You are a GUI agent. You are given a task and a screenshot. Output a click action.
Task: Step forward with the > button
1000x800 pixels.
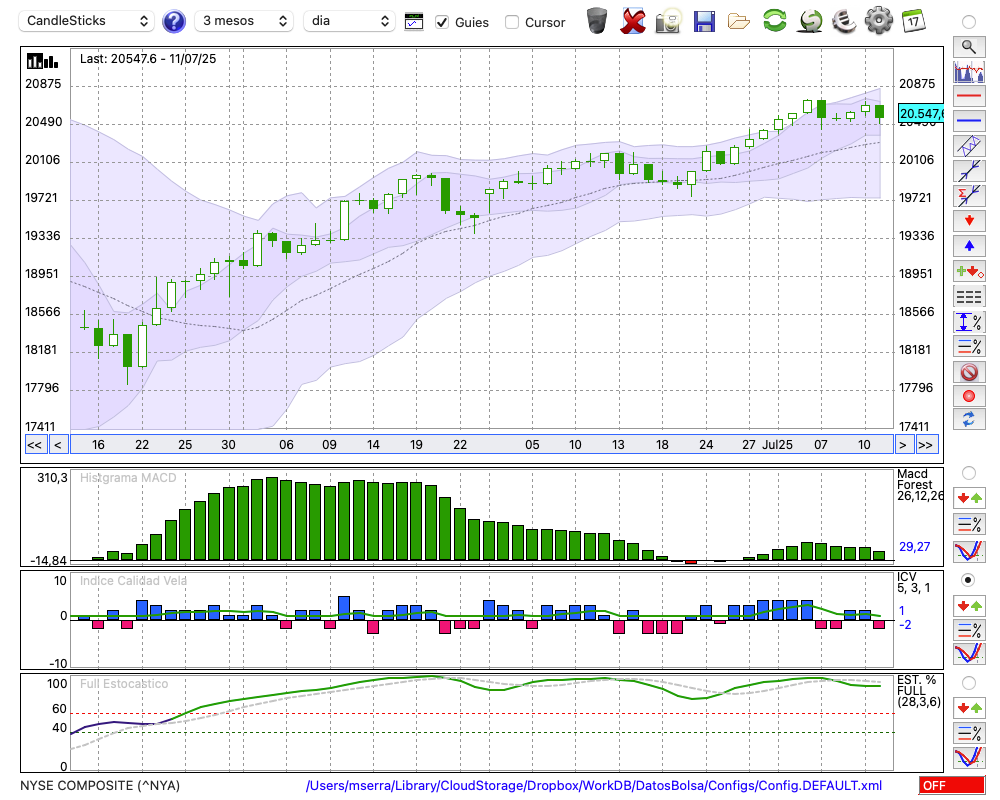(902, 445)
